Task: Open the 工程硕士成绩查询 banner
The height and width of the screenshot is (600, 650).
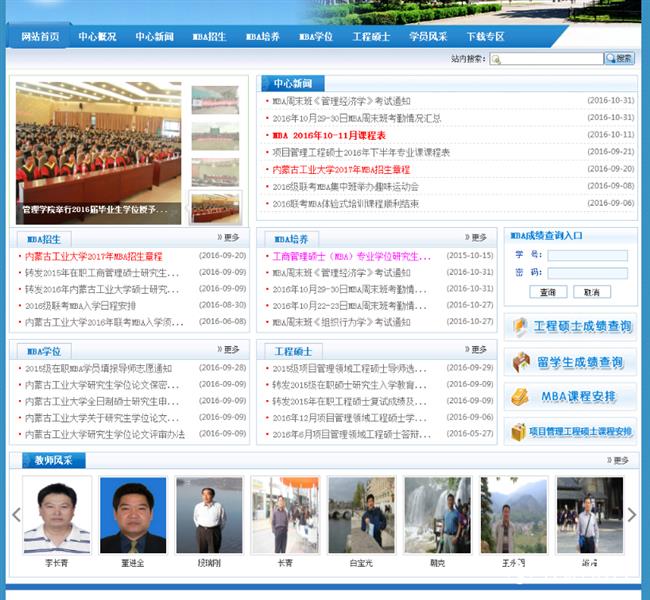Action: [x=571, y=327]
